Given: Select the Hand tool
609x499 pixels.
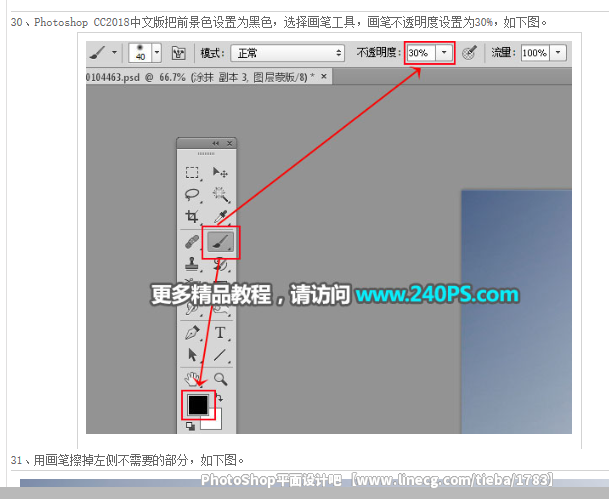Looking at the screenshot, I should 192,379.
